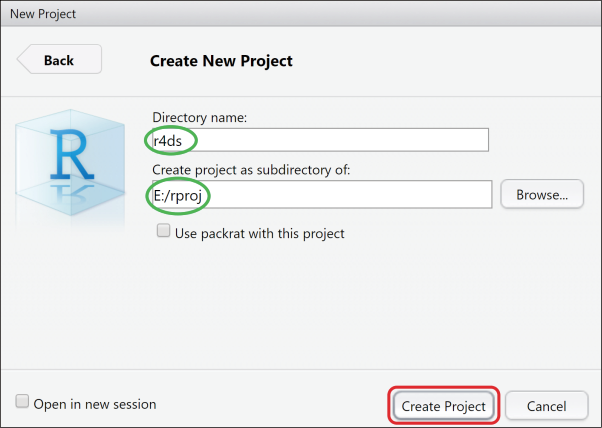
Task: Cancel the new project dialog
Action: (x=546, y=406)
